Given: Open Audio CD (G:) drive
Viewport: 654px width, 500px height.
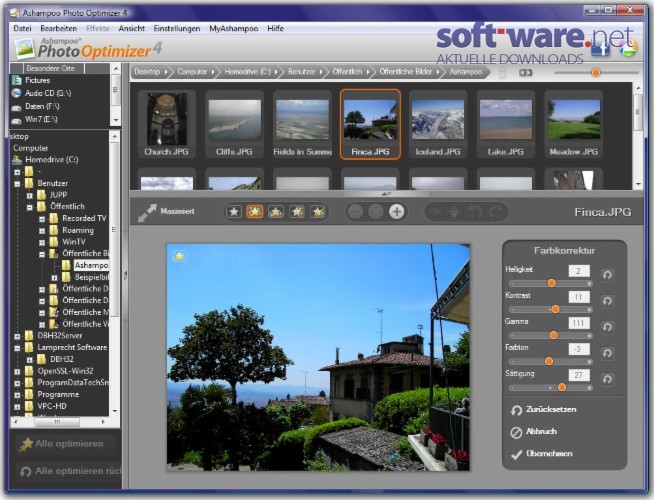Looking at the screenshot, I should click(x=48, y=93).
